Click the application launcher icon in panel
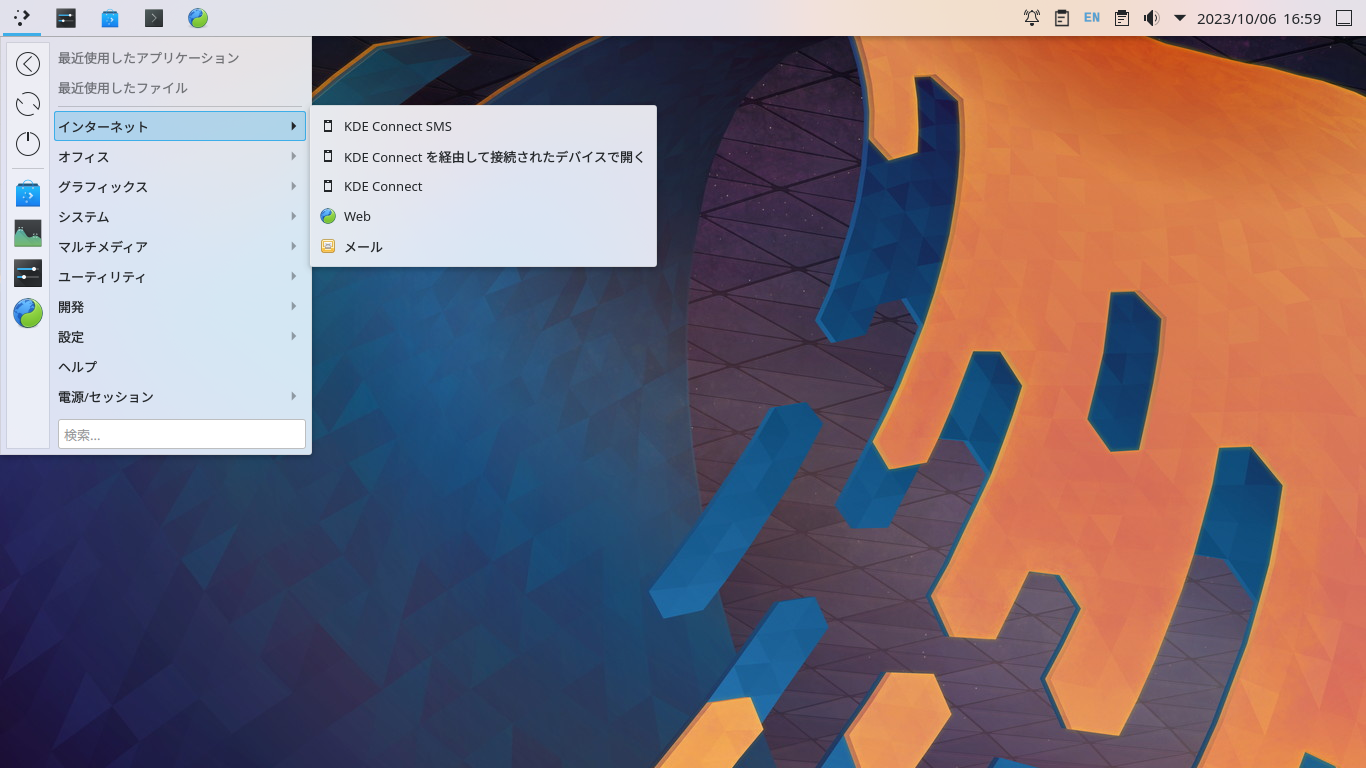 (22, 17)
